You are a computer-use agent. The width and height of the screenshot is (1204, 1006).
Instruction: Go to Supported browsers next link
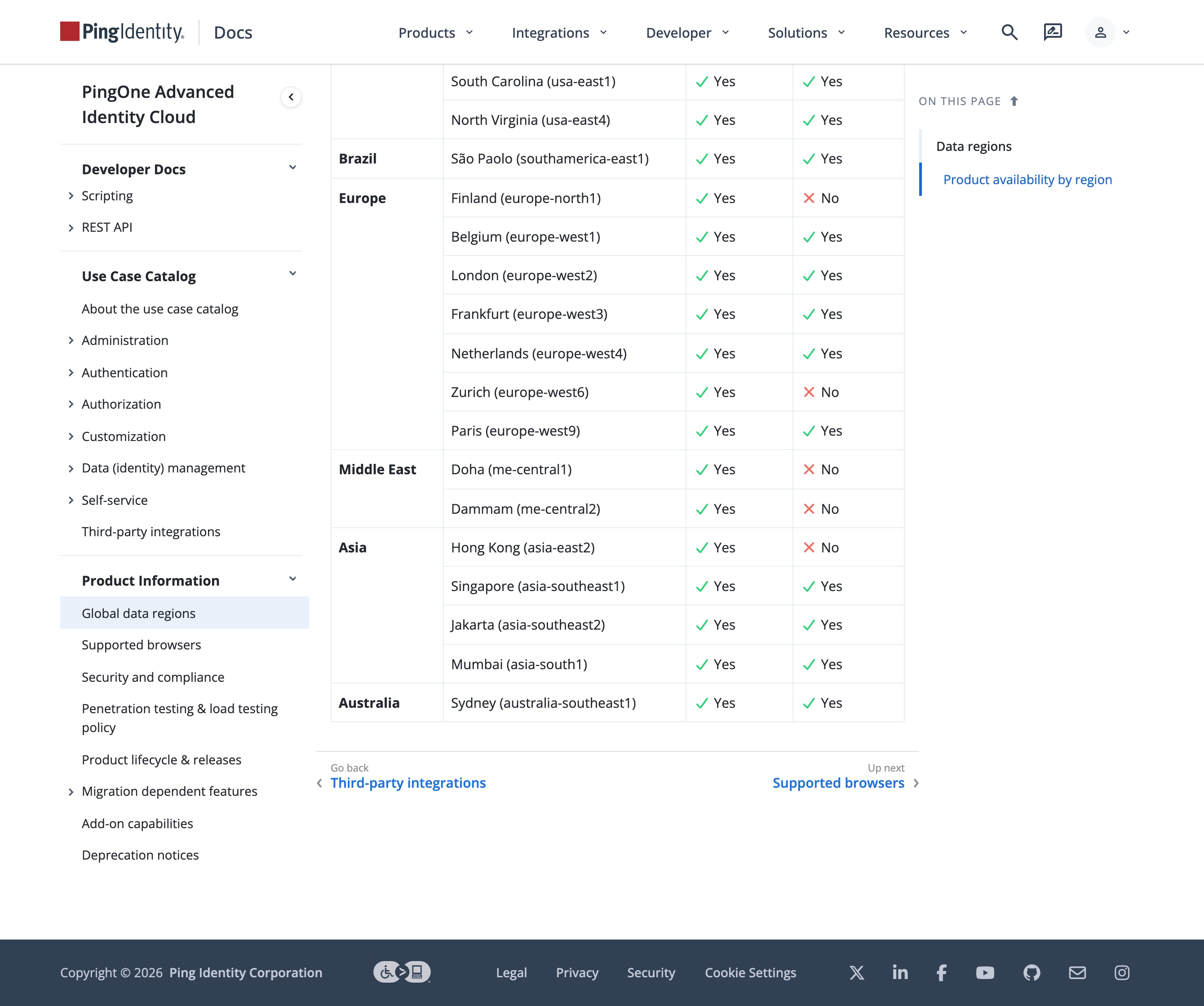click(838, 783)
